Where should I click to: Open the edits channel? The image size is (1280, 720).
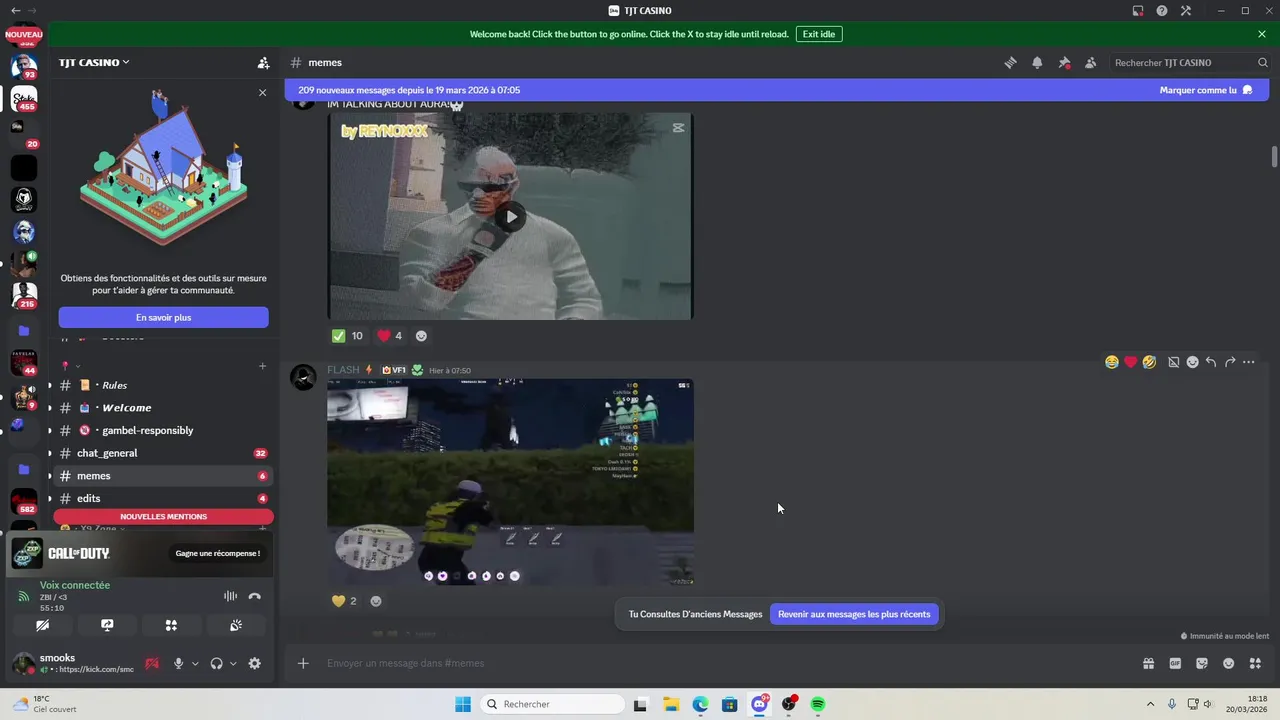(165, 498)
